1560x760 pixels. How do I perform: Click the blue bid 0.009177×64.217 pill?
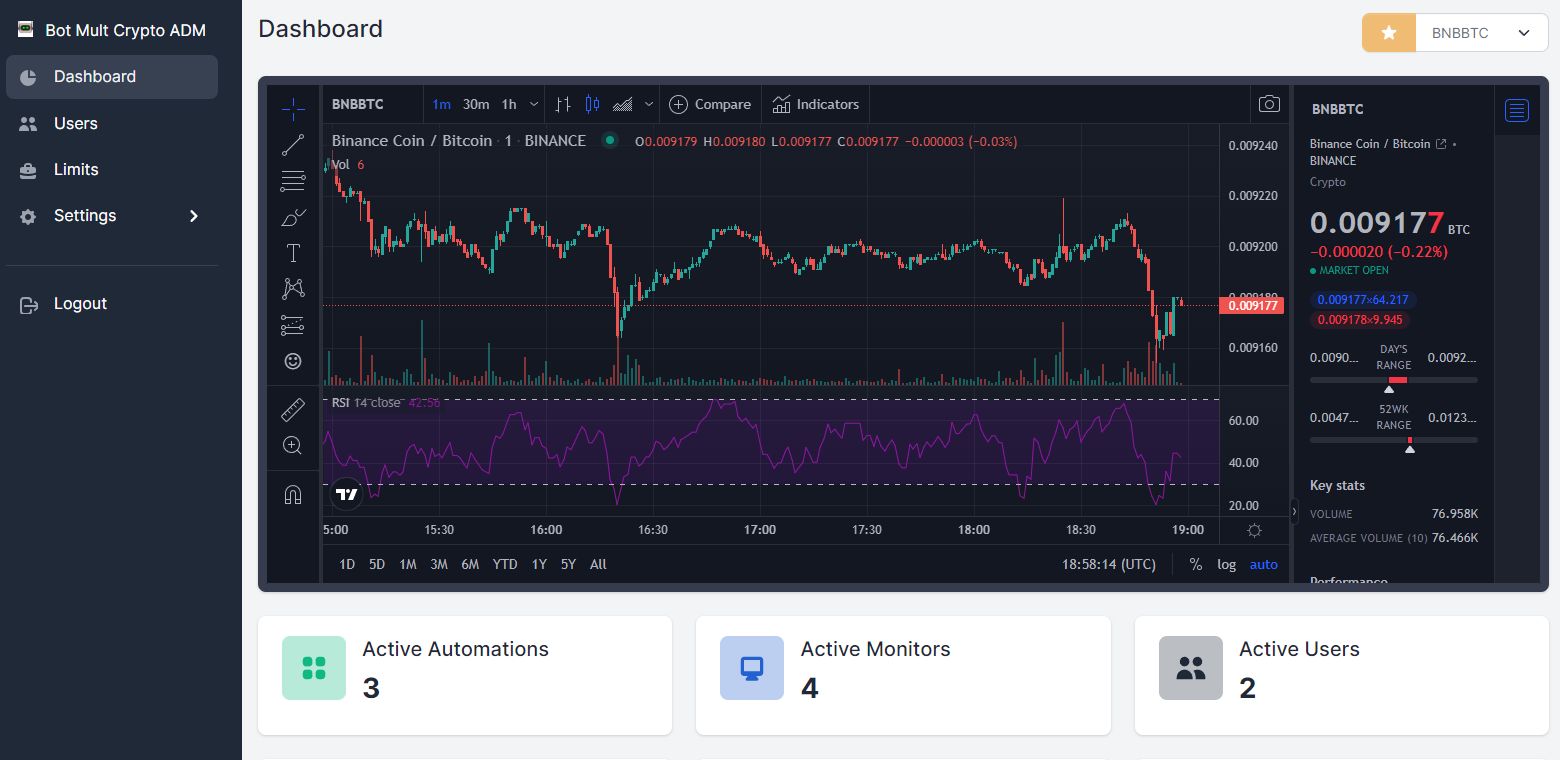(1363, 300)
